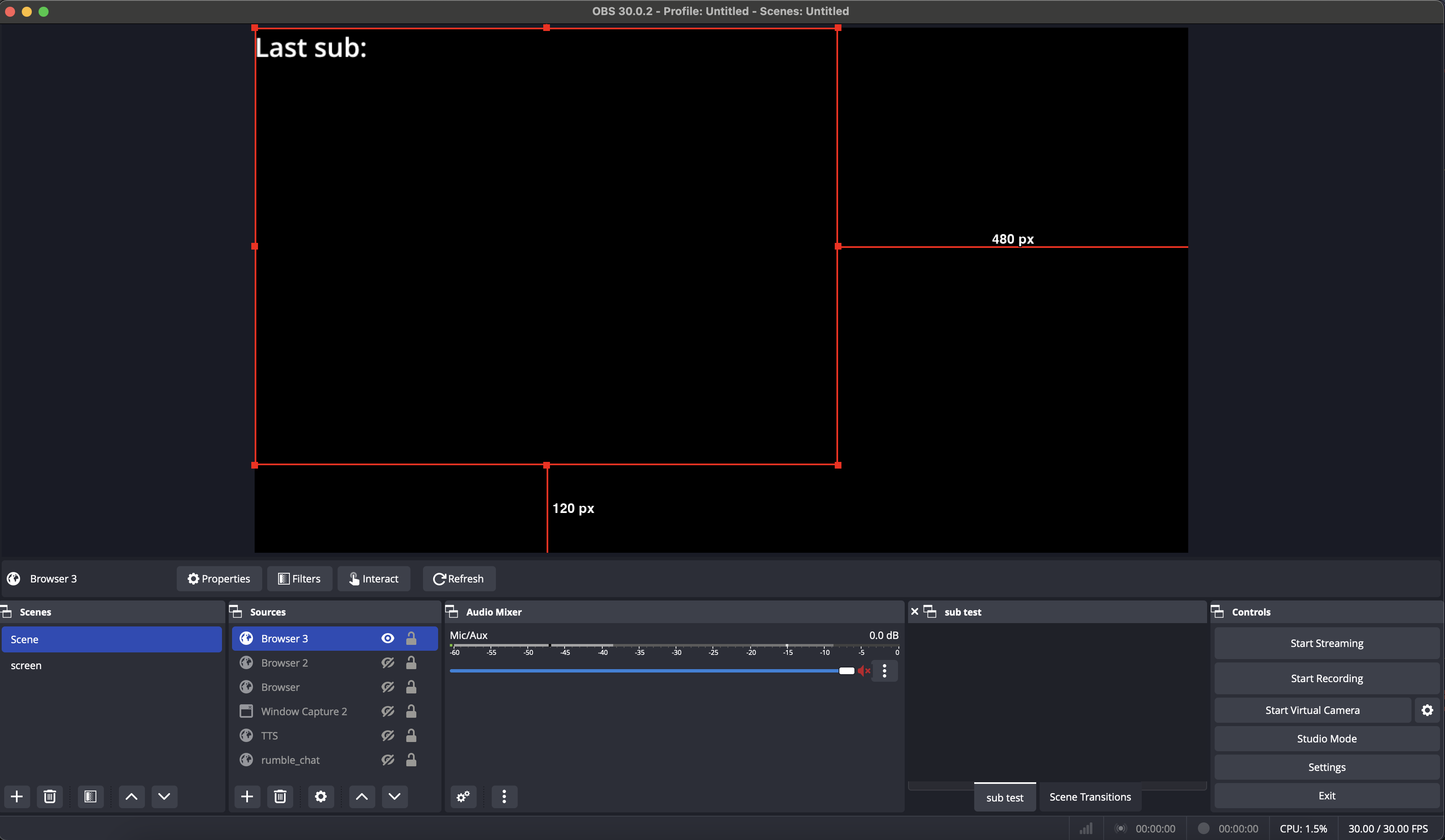Remove selected source with trash icon

coord(280,796)
